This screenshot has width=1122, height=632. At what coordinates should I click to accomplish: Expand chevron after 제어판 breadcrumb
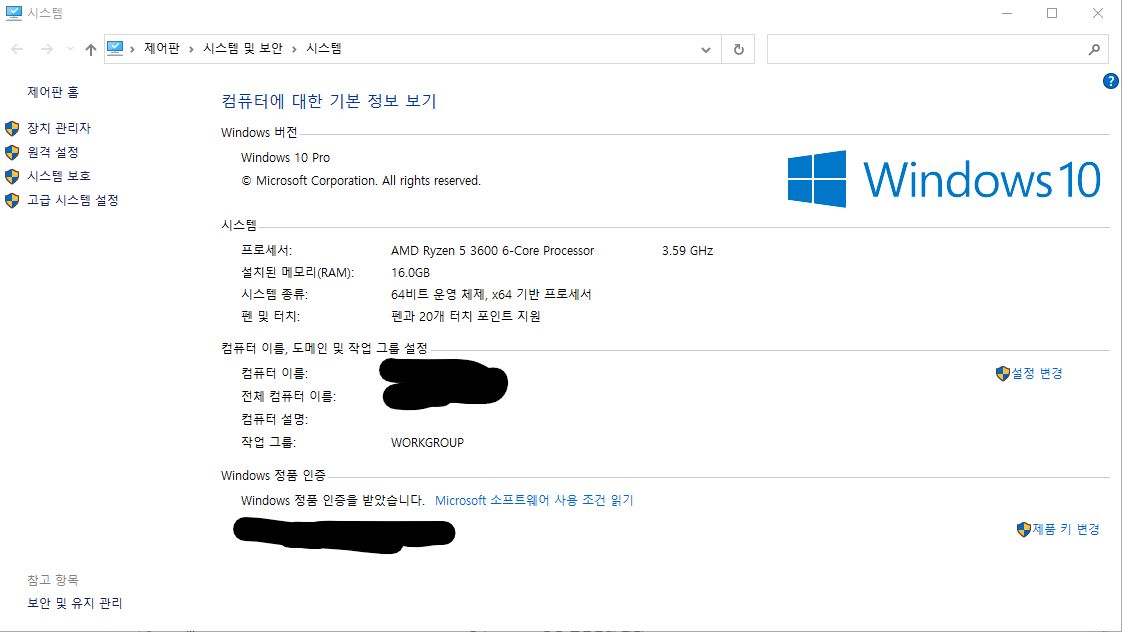click(191, 49)
